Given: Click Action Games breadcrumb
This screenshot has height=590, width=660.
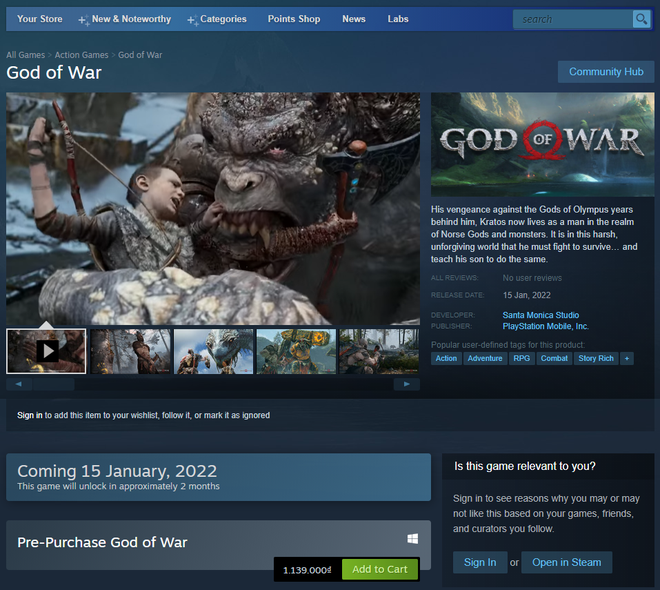Looking at the screenshot, I should pos(81,55).
